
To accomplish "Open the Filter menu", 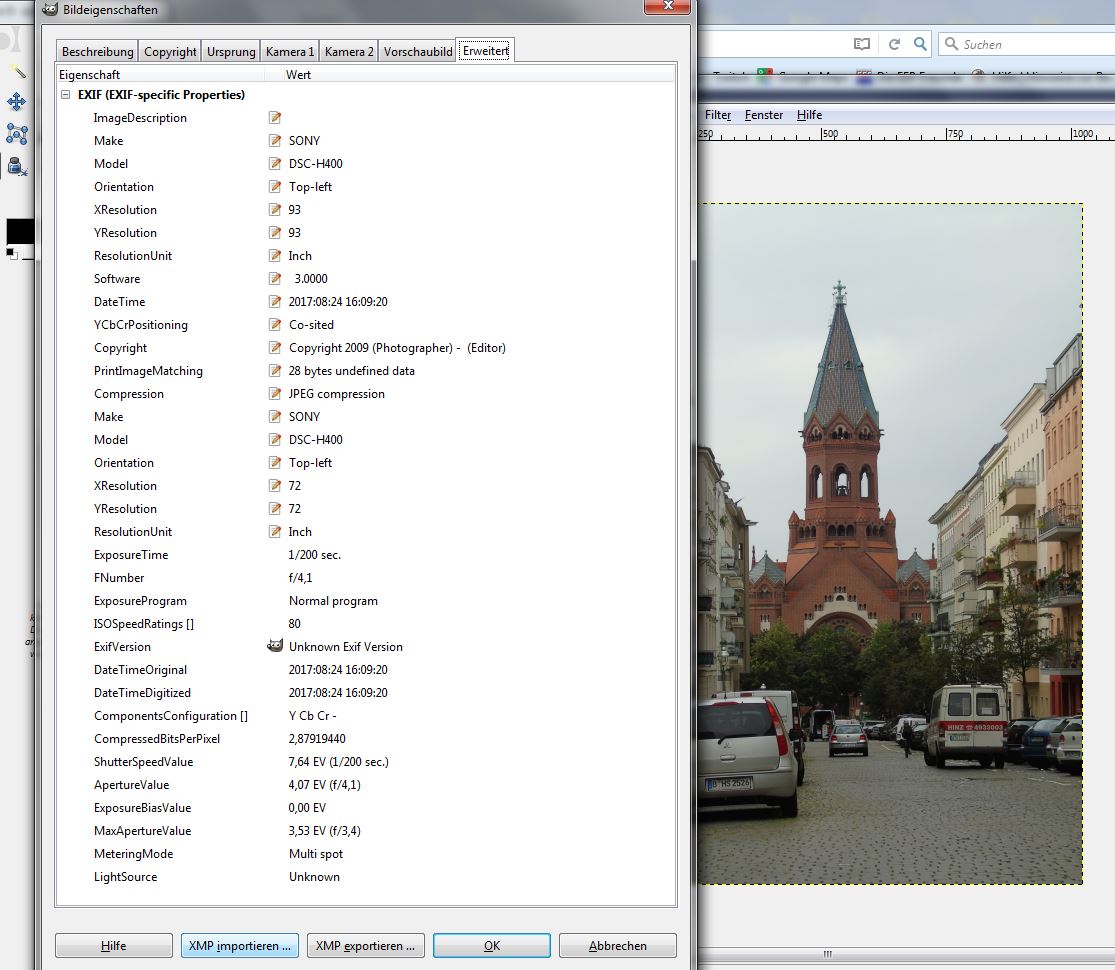I will [x=718, y=115].
